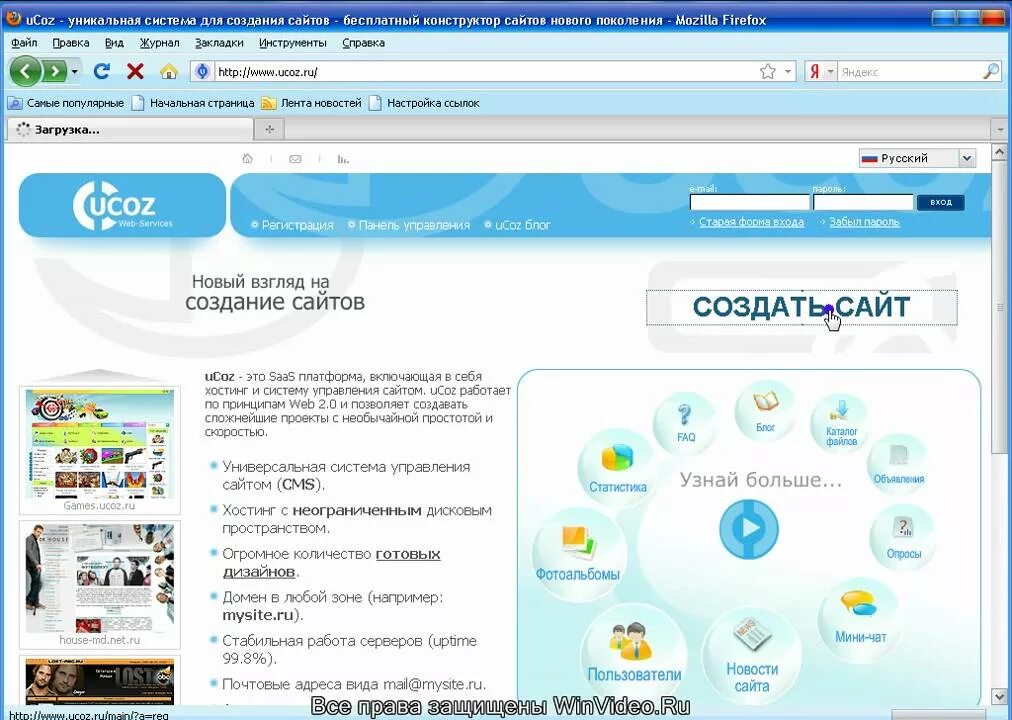Stop loading with the red X icon
Viewport: 1012px width, 720px height.
[x=135, y=72]
